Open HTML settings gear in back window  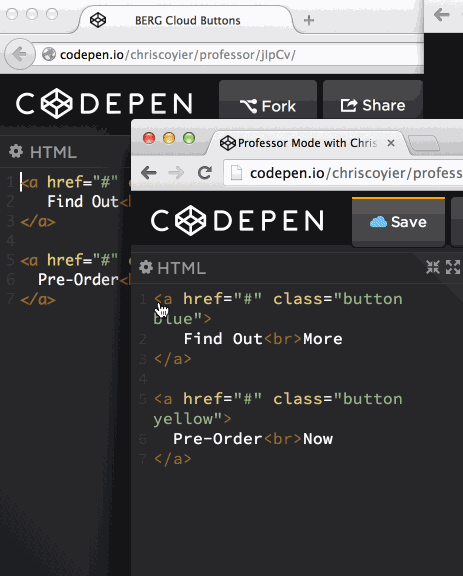pos(16,151)
